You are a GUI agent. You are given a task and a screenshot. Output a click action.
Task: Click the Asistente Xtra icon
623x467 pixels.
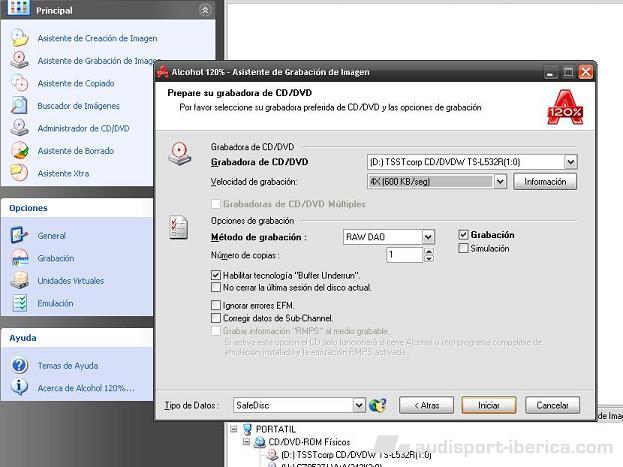(x=19, y=173)
